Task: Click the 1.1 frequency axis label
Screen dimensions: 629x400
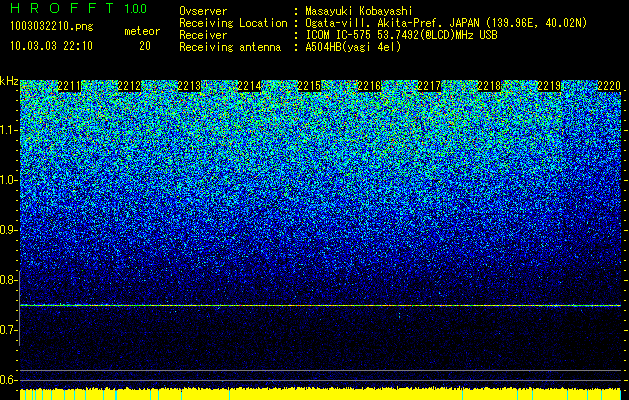Action: [8, 130]
